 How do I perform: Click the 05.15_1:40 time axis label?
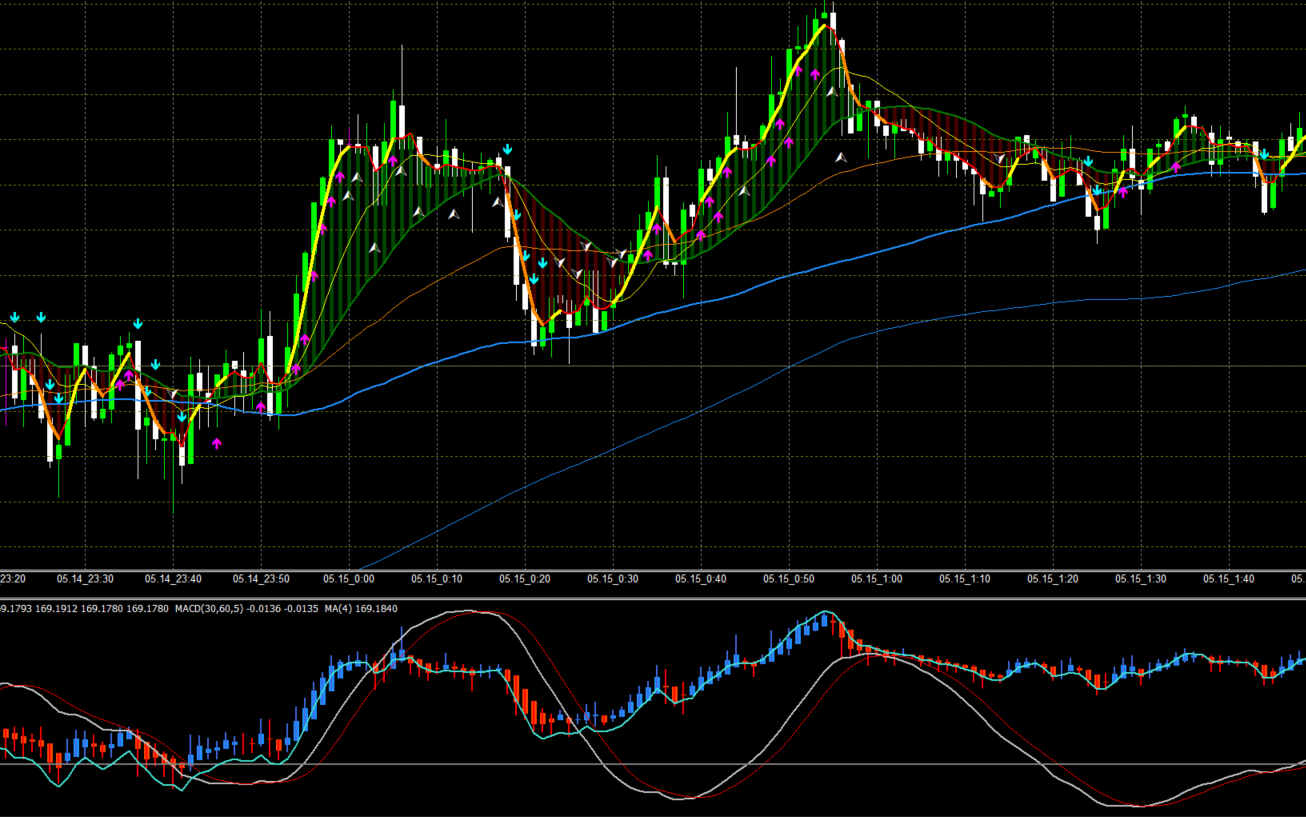pyautogui.click(x=1229, y=579)
